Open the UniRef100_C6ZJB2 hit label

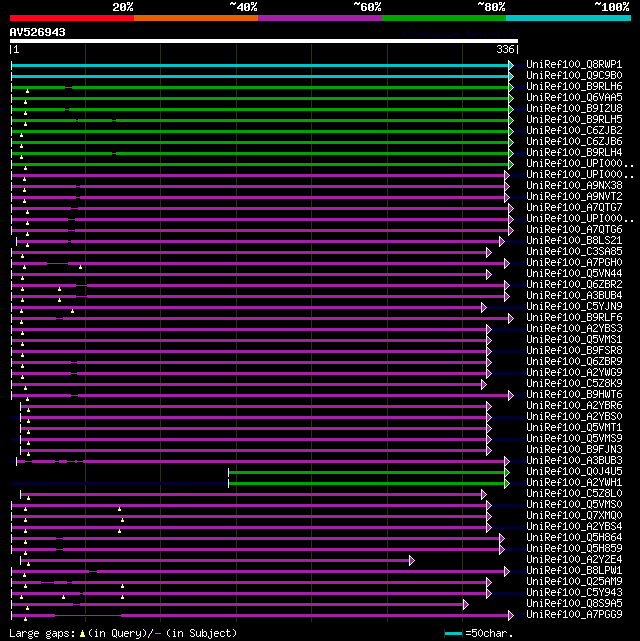pyautogui.click(x=574, y=130)
